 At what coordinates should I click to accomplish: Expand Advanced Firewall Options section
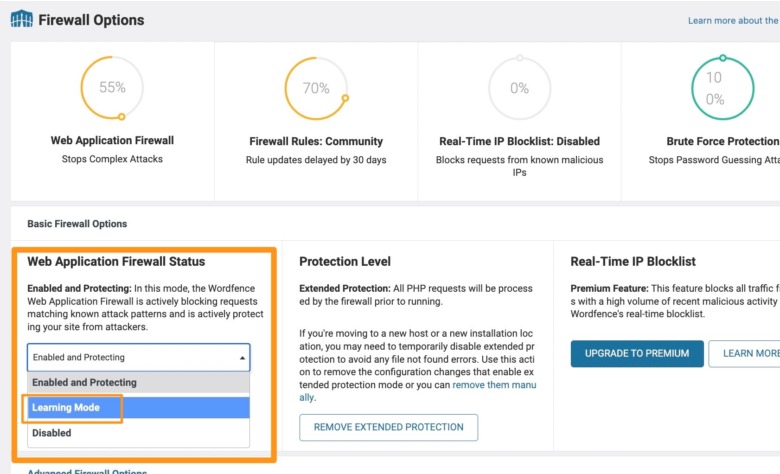point(87,471)
